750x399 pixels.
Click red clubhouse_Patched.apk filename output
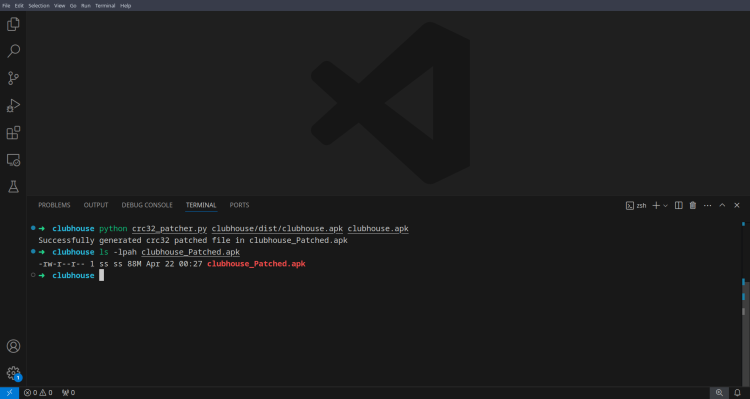click(256, 264)
